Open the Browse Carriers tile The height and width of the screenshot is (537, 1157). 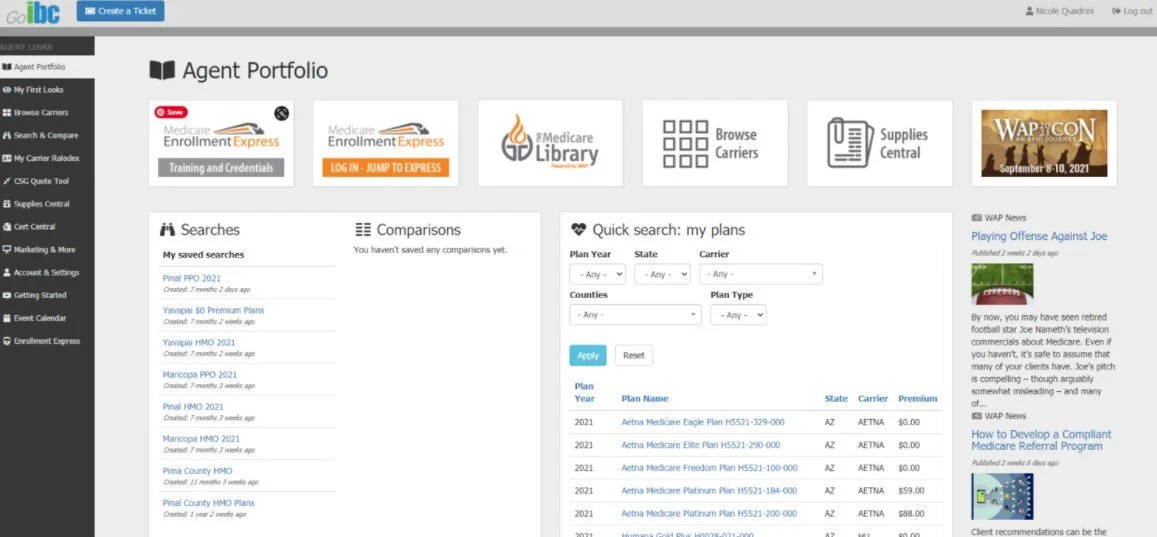pyautogui.click(x=715, y=144)
